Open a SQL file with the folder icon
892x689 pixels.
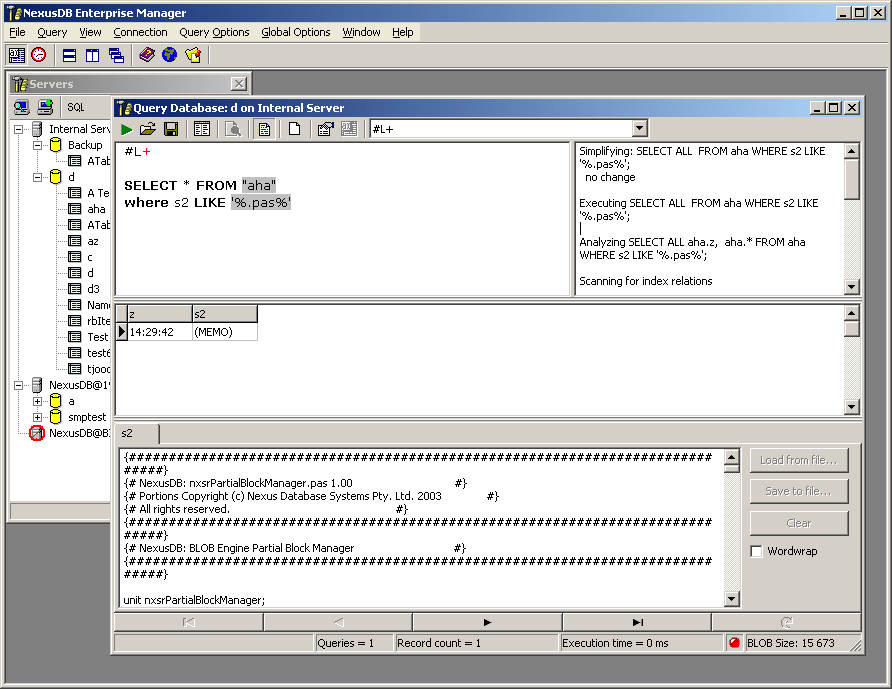click(148, 130)
